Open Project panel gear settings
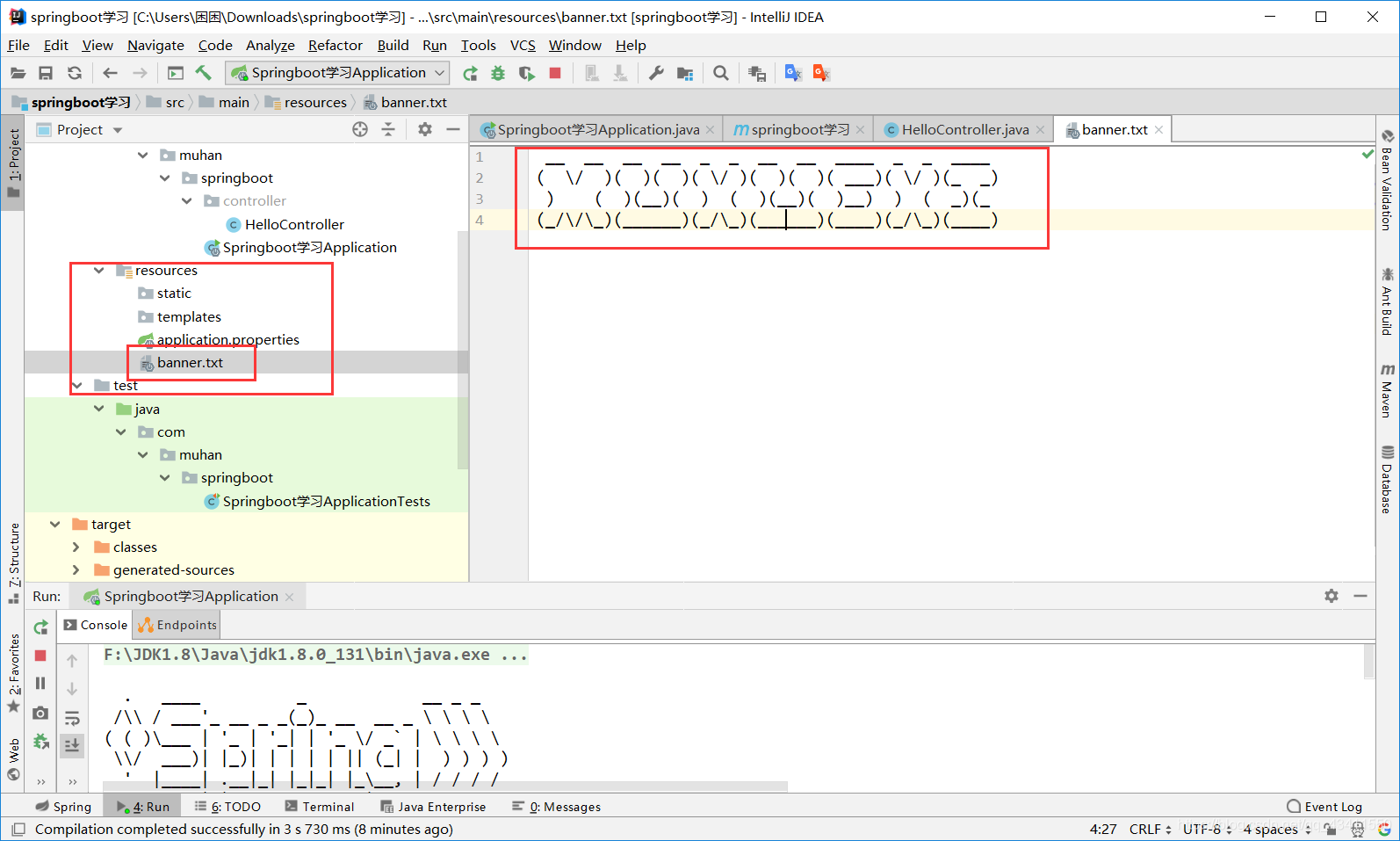This screenshot has height=841, width=1400. pyautogui.click(x=425, y=129)
